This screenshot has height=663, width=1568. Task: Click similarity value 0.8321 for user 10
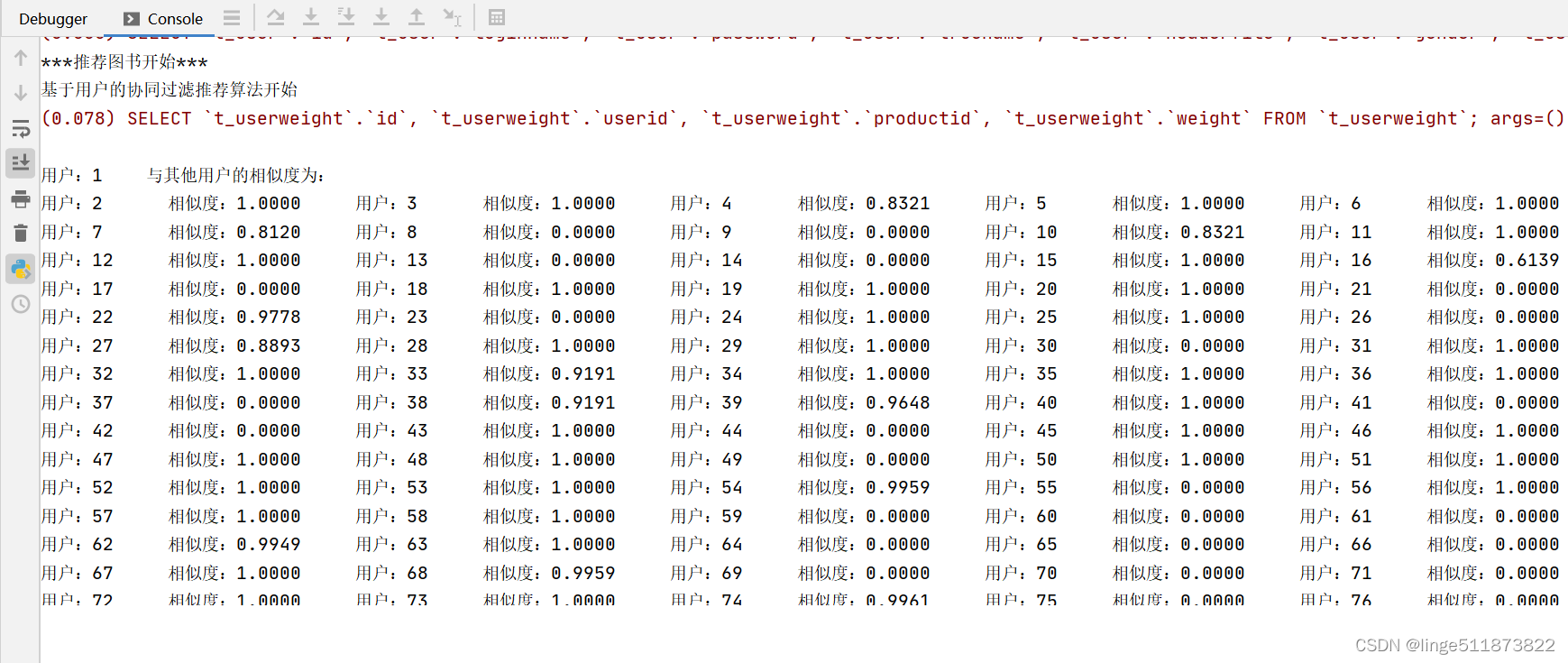(1212, 232)
